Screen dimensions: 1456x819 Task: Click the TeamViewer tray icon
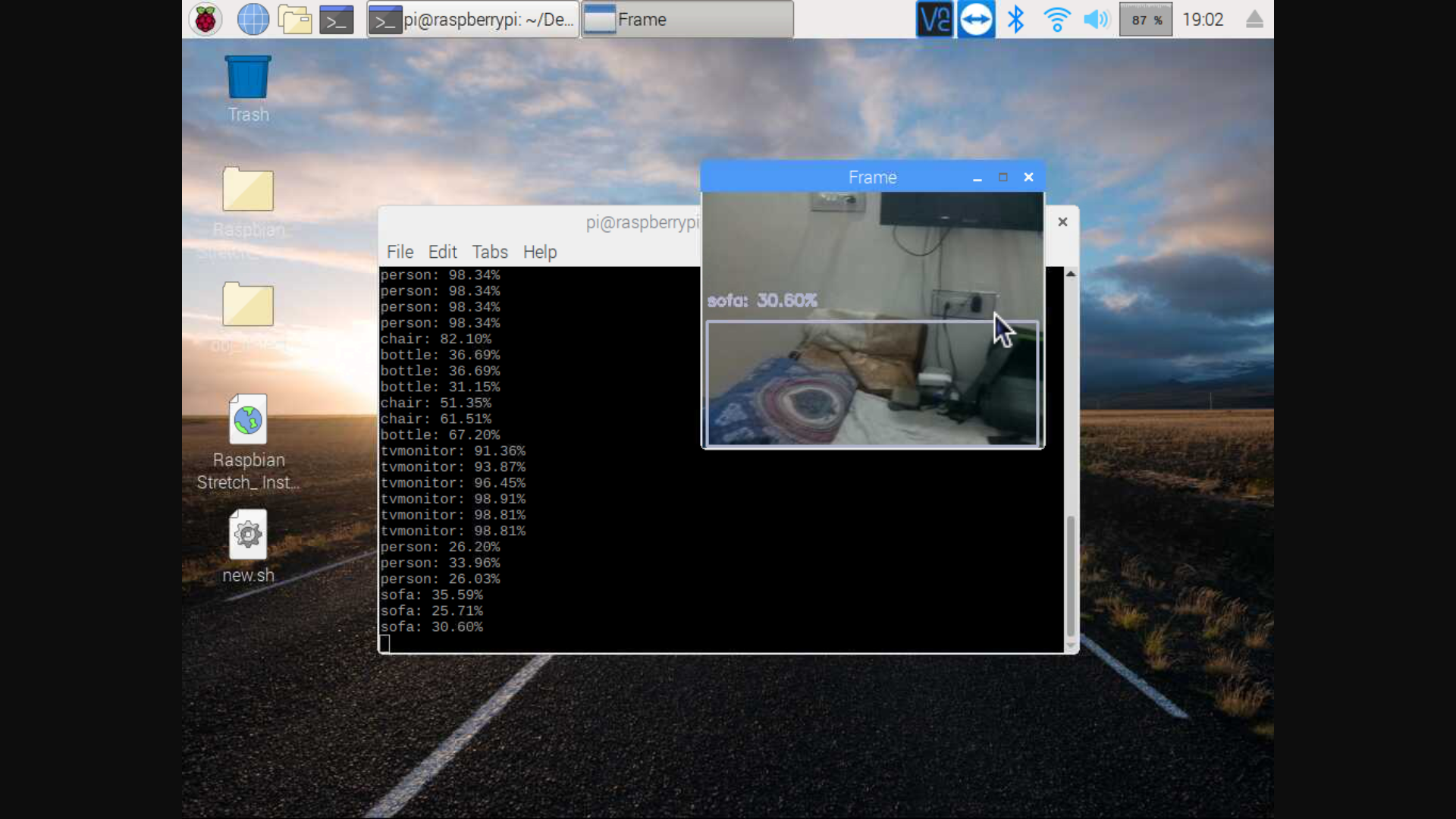pos(976,20)
